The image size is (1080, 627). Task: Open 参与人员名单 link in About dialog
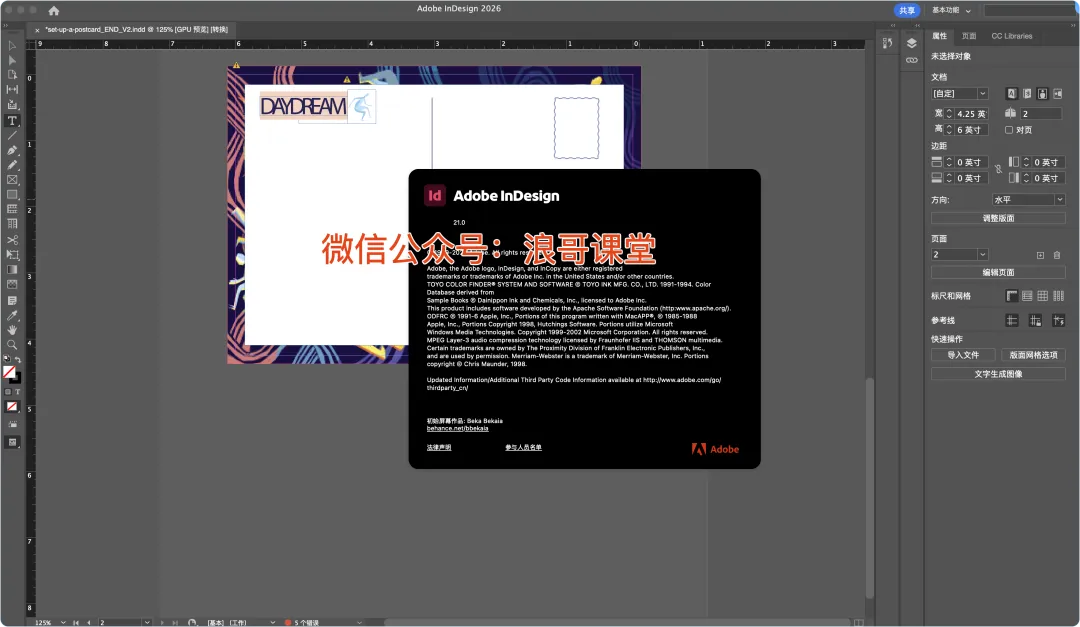pos(523,448)
